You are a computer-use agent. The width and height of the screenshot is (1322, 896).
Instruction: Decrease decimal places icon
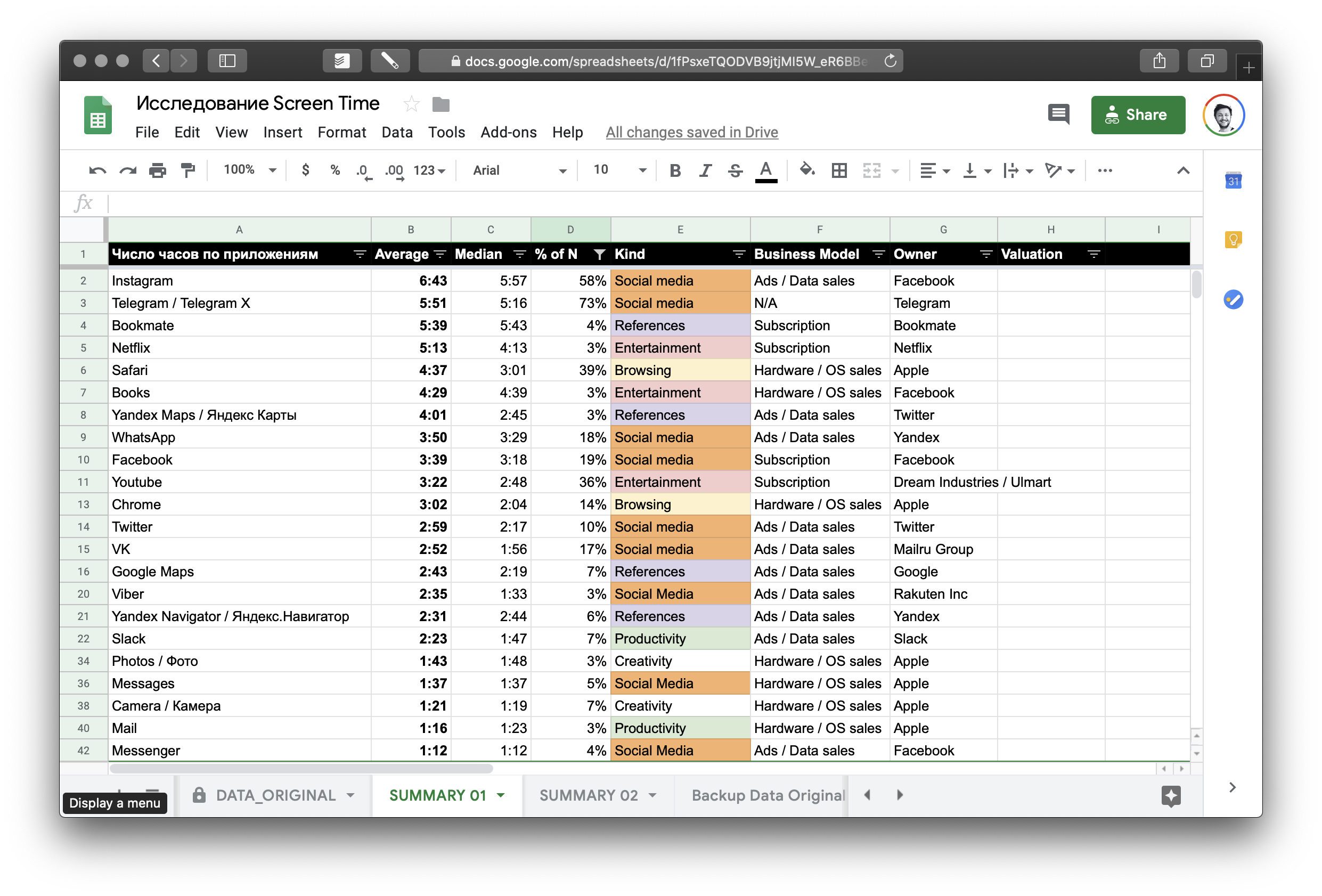(x=364, y=171)
